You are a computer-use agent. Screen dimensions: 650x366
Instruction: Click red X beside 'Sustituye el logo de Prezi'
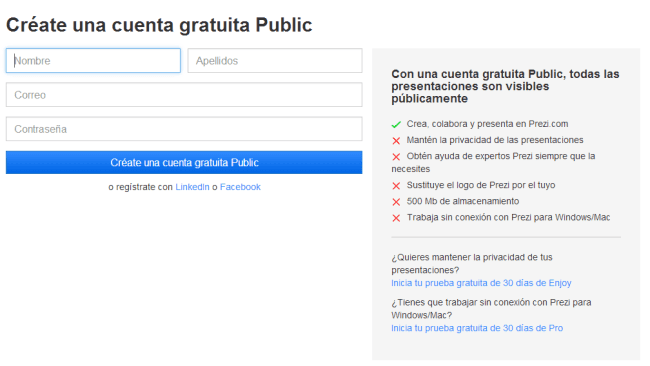396,186
